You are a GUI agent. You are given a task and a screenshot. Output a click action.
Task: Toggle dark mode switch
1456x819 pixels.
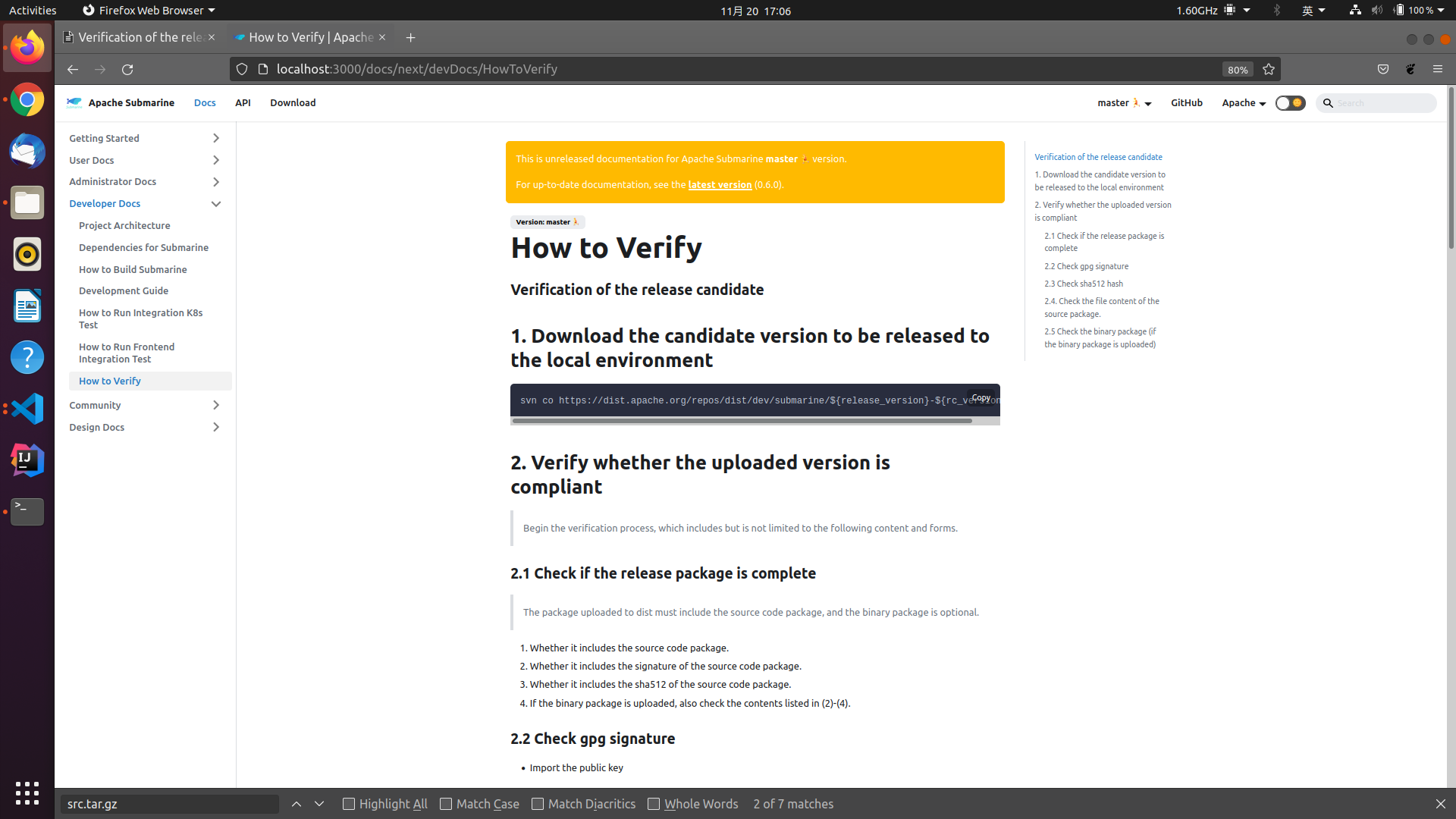coord(1290,102)
